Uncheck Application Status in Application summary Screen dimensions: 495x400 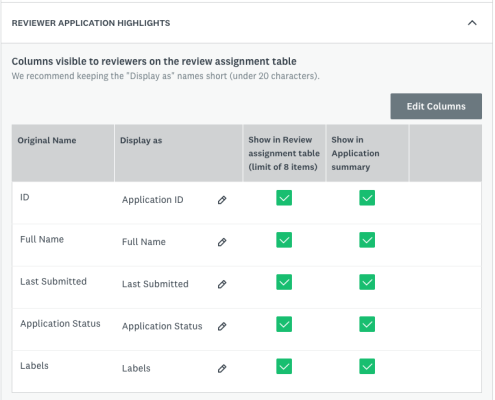click(367, 324)
